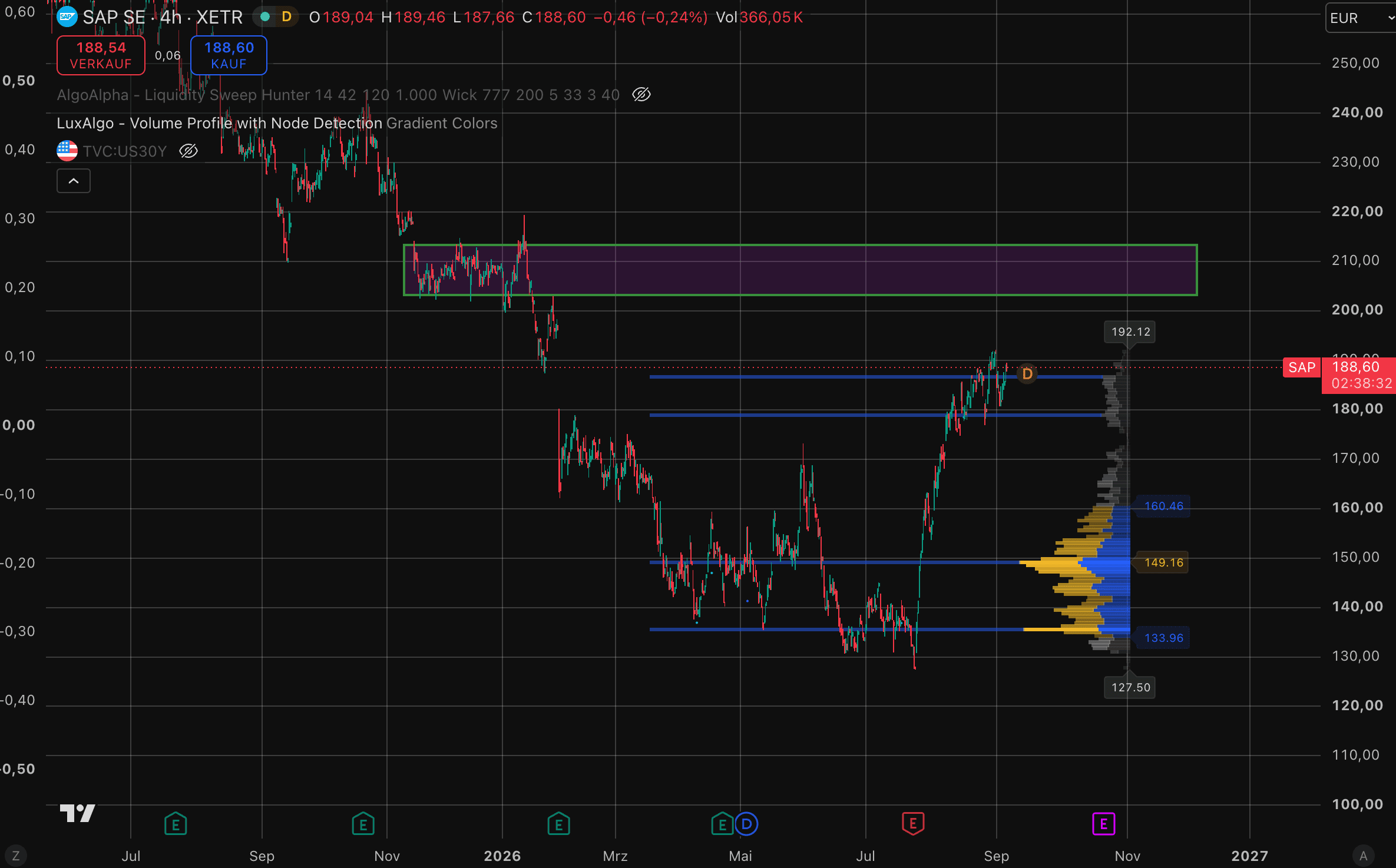Click the 0,06 spread value

pos(168,55)
